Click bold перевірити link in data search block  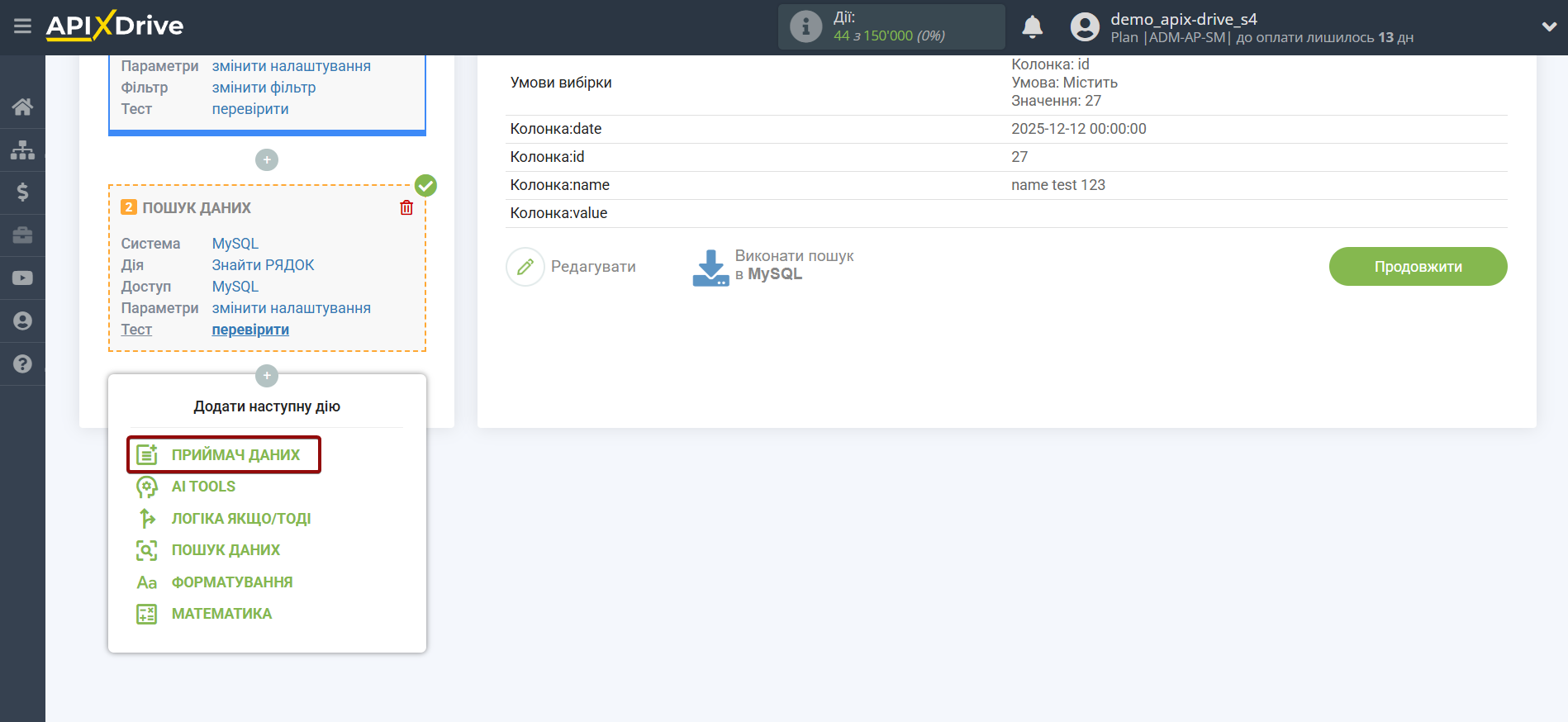250,330
